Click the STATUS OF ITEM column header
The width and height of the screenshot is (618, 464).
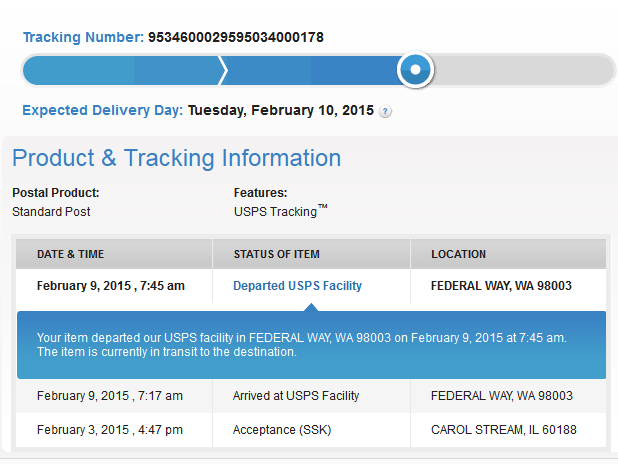pos(276,254)
